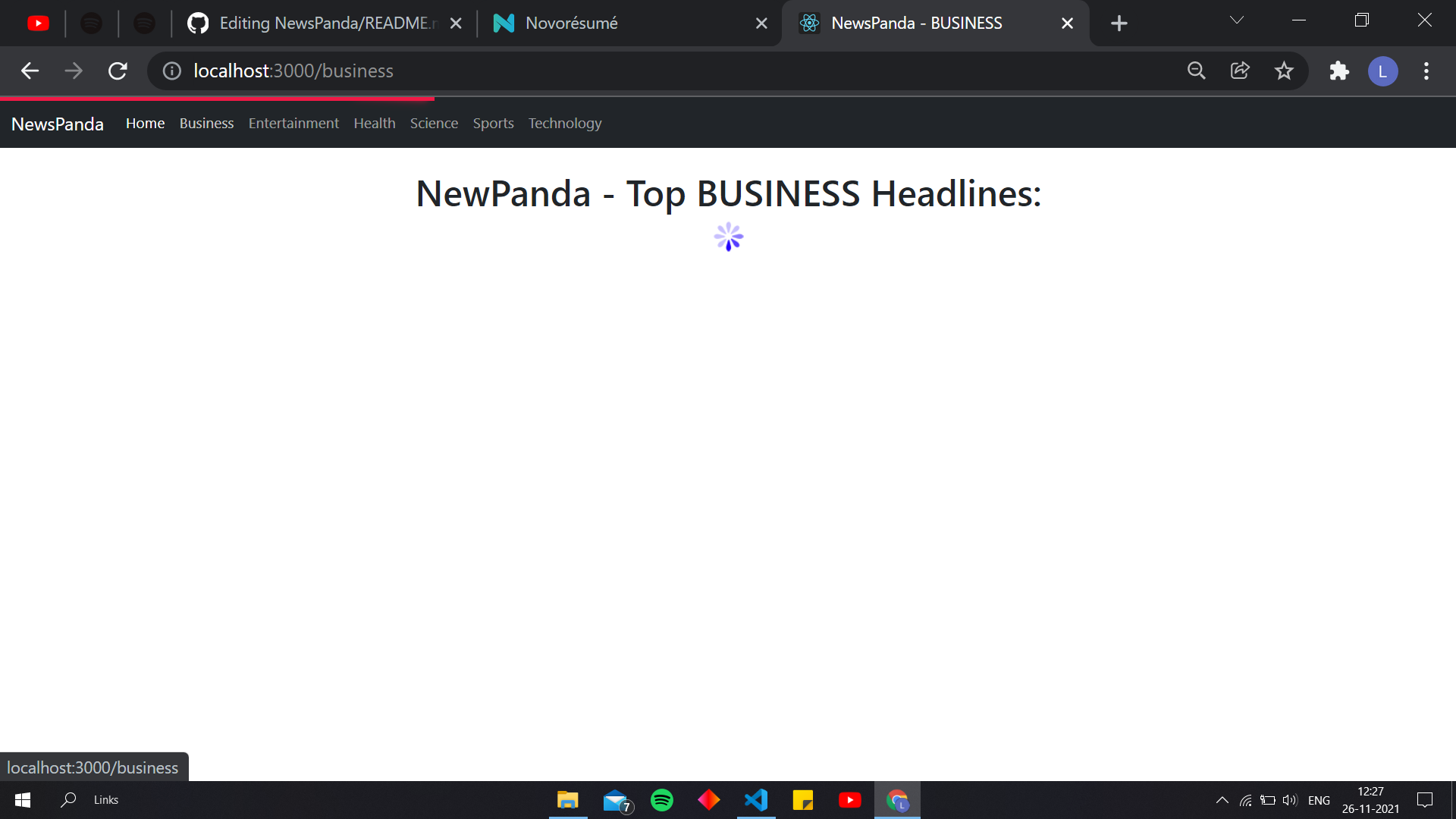Viewport: 1456px width, 819px height.
Task: Reload the current page
Action: [x=118, y=71]
